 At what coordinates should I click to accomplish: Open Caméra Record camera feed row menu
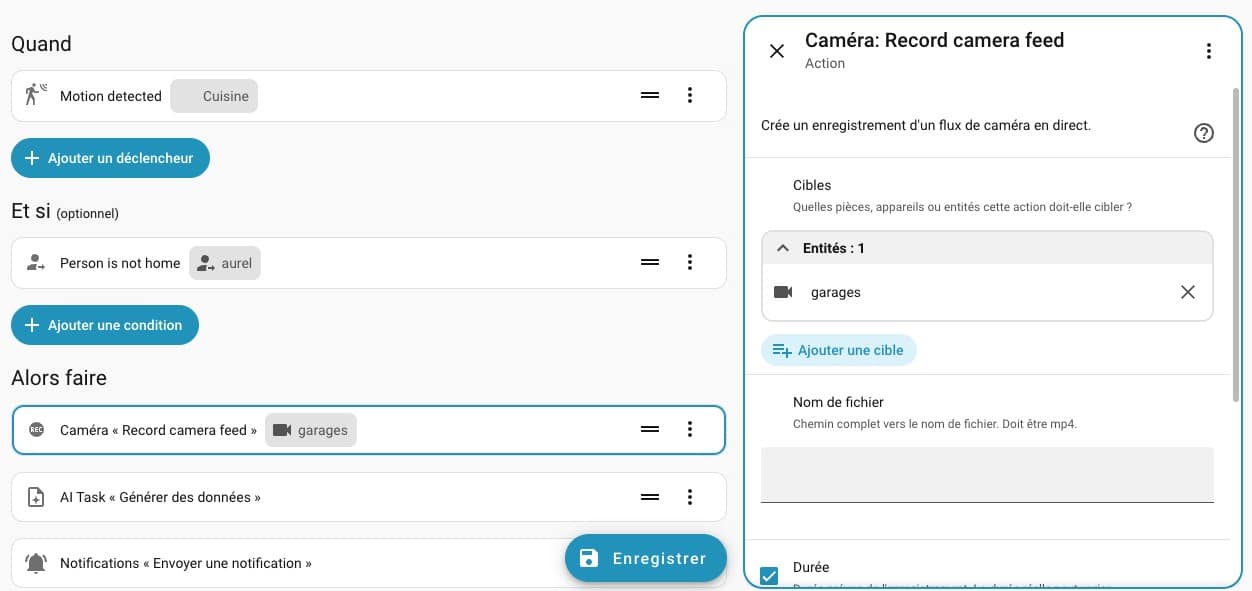689,430
